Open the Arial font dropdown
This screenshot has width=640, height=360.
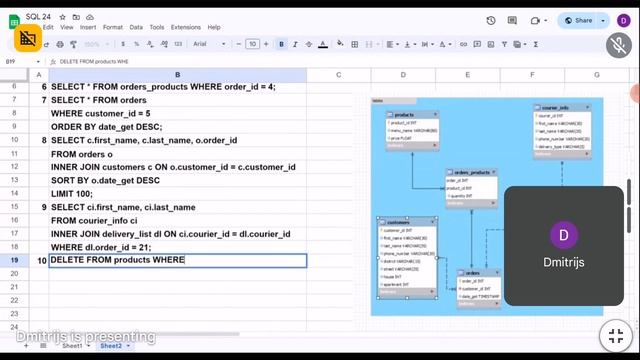coord(209,44)
